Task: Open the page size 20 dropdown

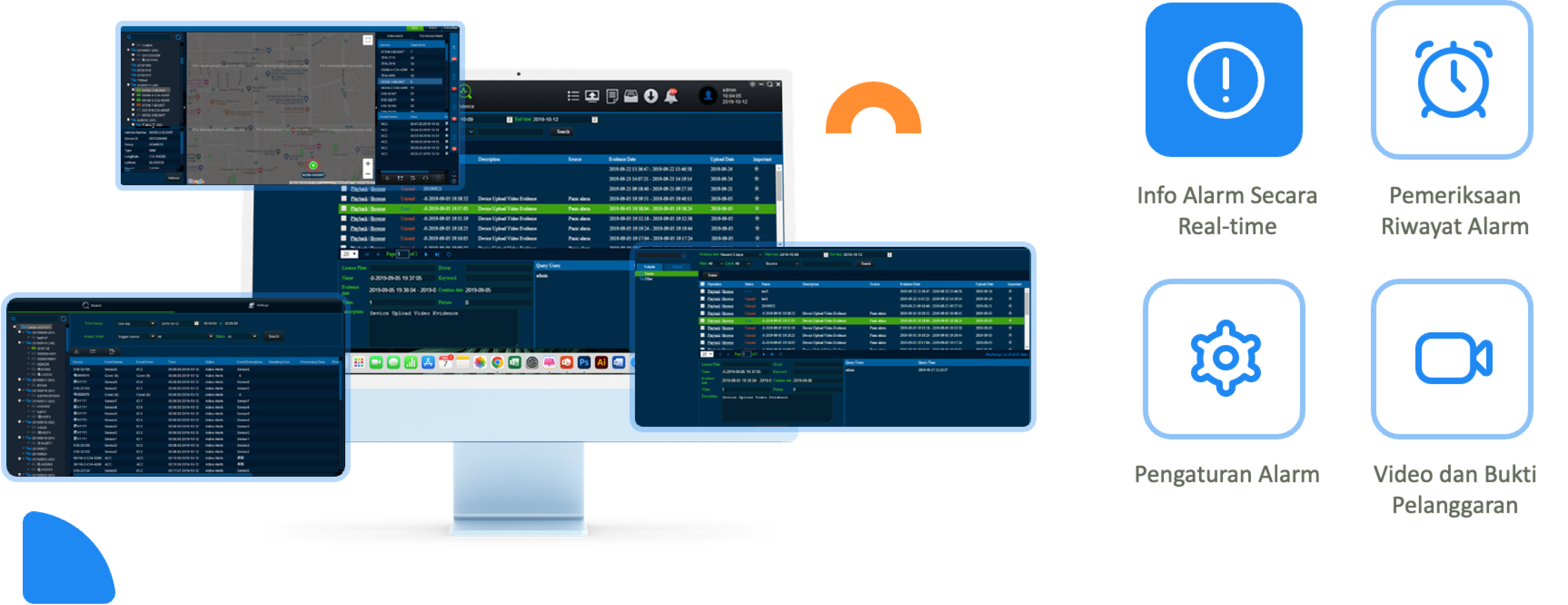Action: (349, 254)
